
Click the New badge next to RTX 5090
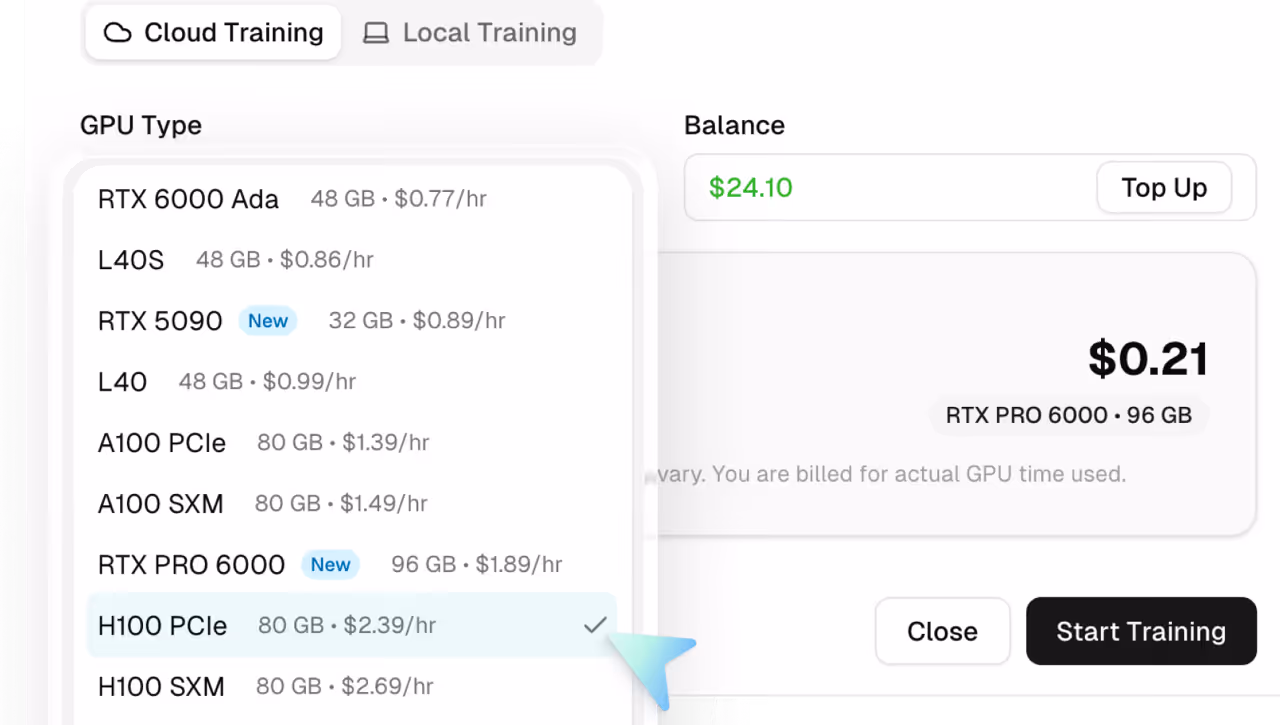[267, 320]
